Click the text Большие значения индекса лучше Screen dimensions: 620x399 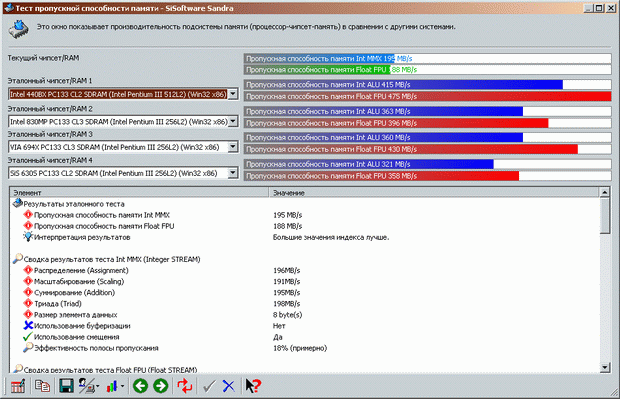click(331, 237)
